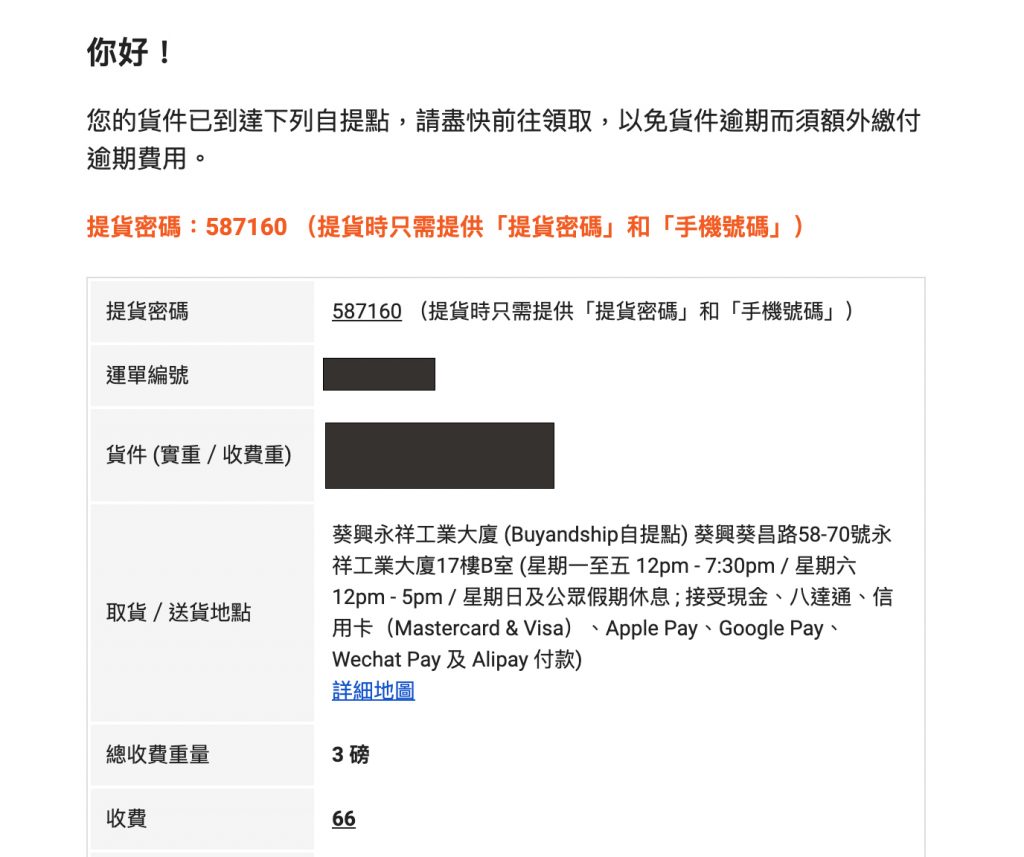Click the underlined 587160 code in table

click(366, 312)
